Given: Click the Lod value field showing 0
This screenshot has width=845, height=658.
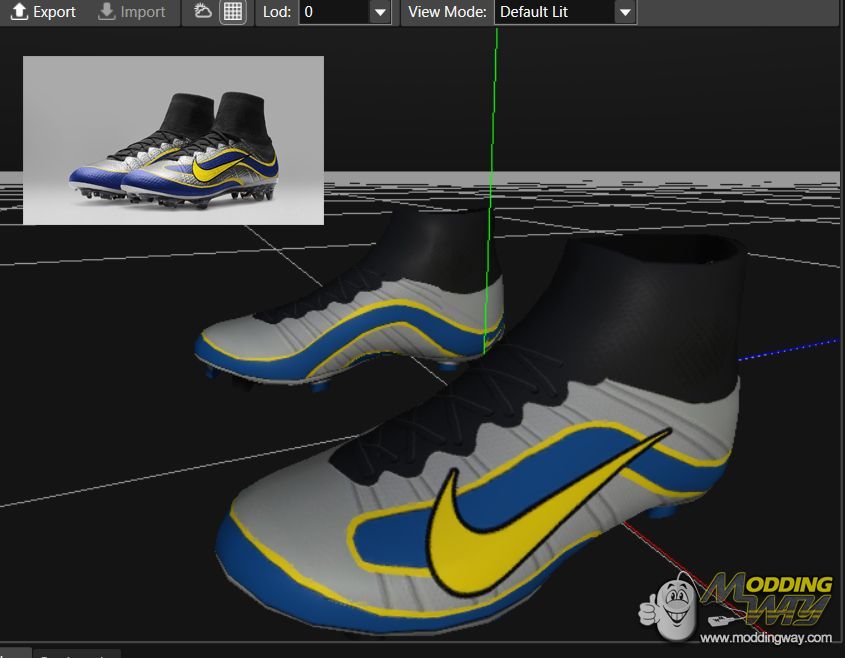Looking at the screenshot, I should (332, 13).
